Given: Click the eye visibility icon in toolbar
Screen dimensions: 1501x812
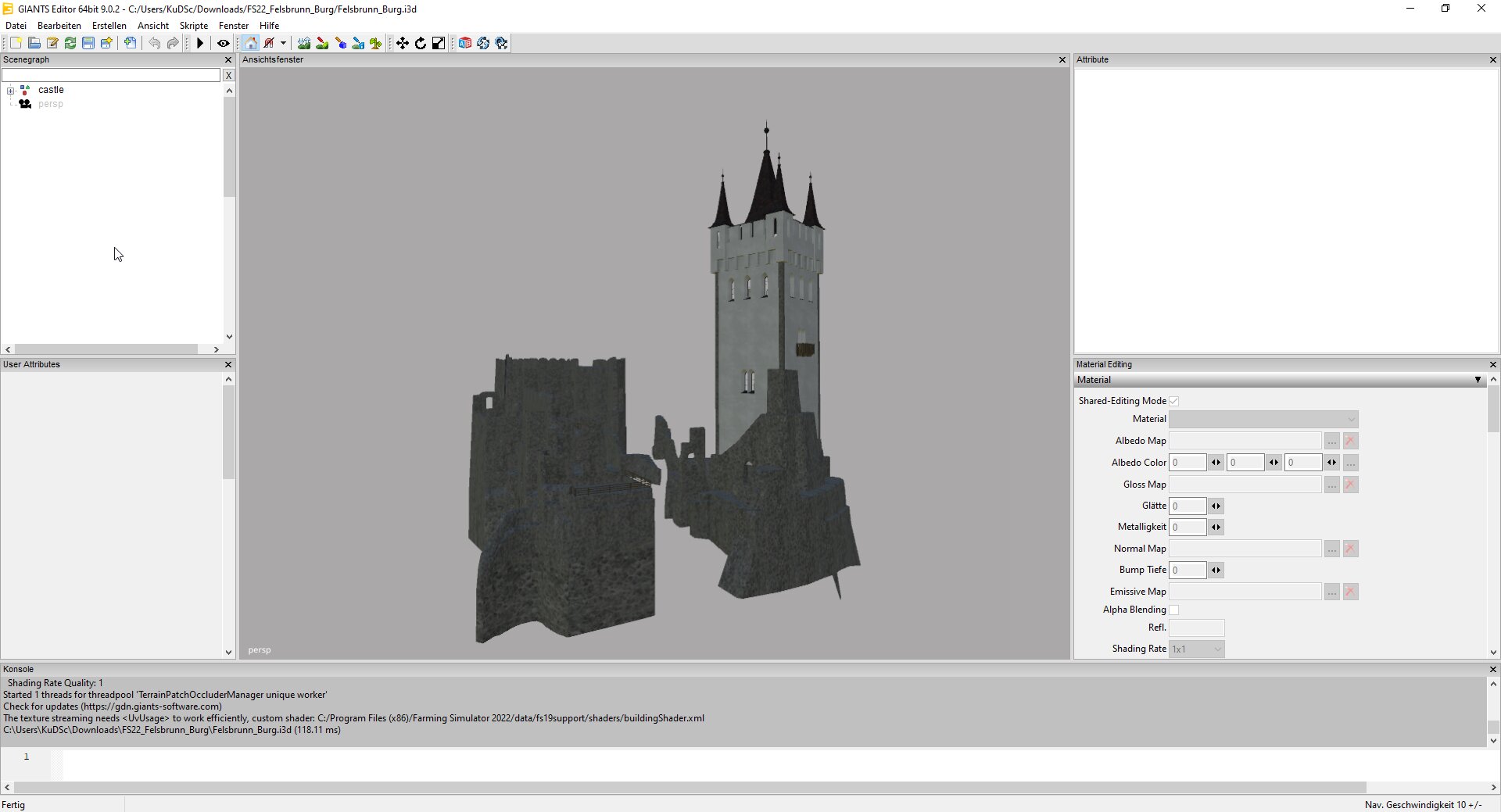Looking at the screenshot, I should point(223,43).
